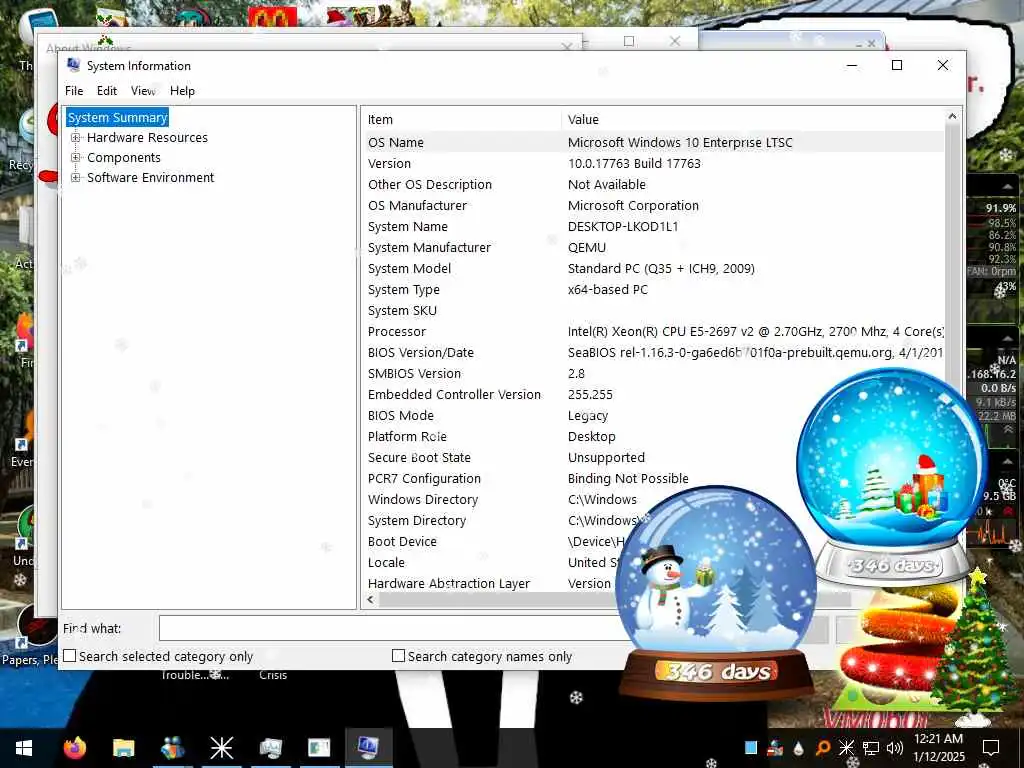Open File Explorer from the taskbar

point(123,748)
